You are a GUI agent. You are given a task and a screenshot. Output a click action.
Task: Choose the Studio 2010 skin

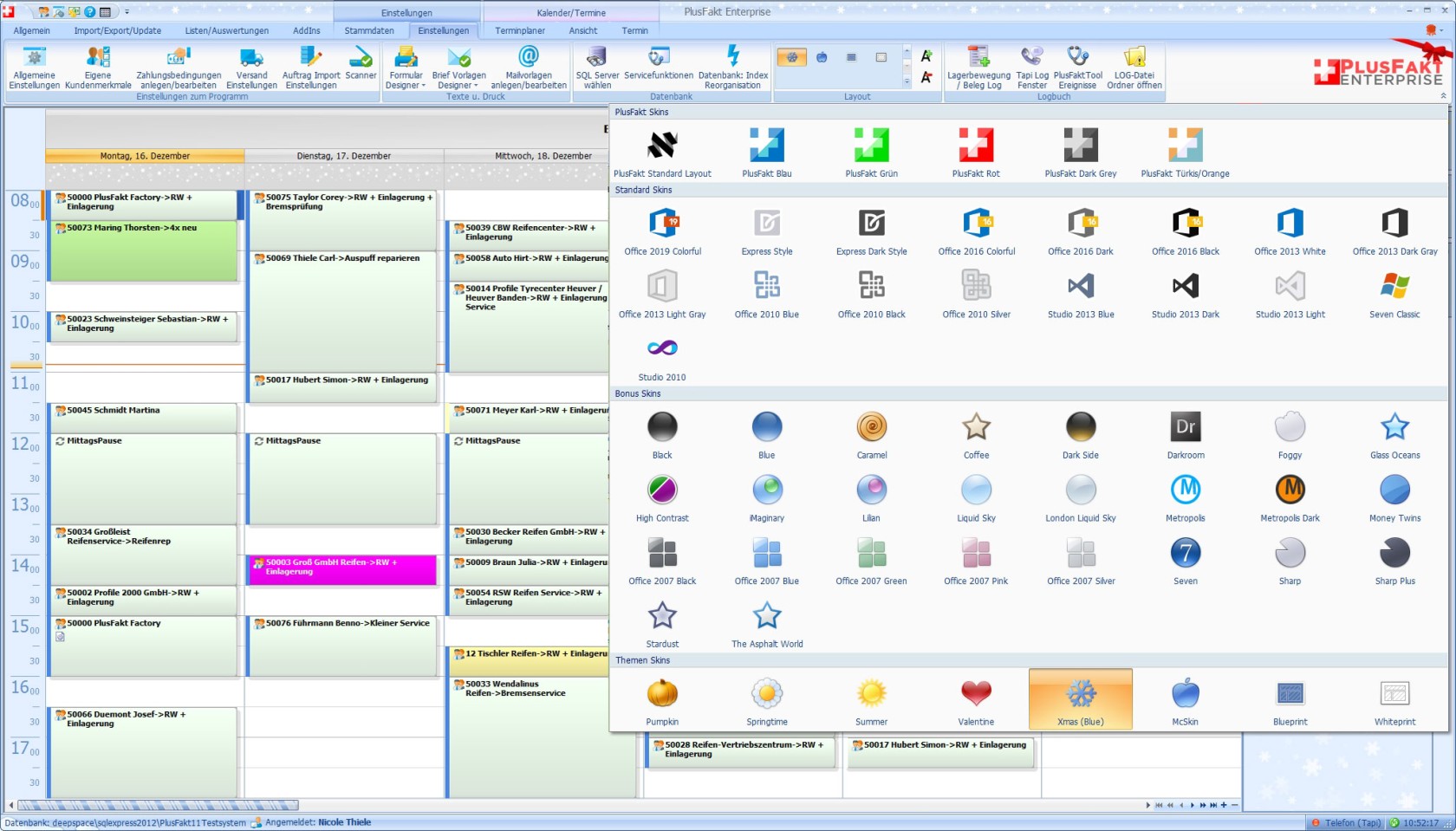coord(662,357)
